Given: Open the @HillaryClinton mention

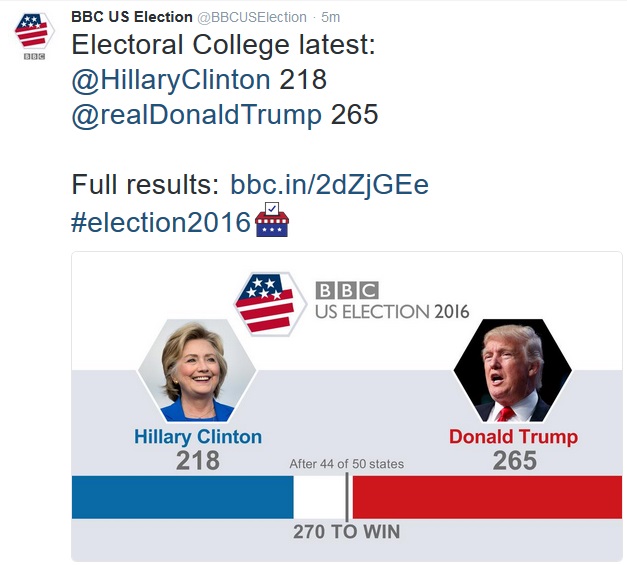Looking at the screenshot, I should [x=171, y=80].
